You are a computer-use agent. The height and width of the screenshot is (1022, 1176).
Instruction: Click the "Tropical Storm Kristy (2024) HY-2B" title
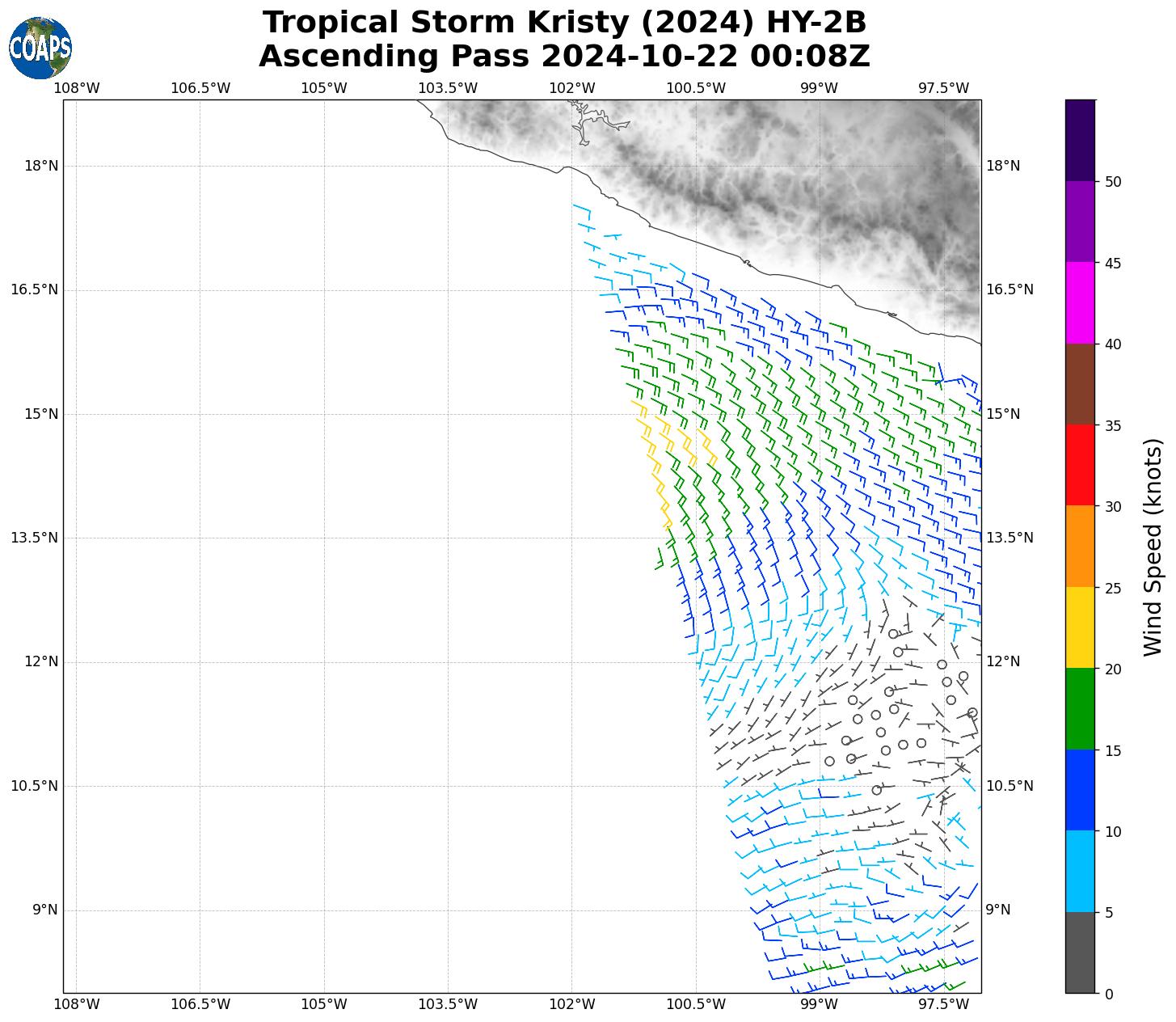(564, 23)
